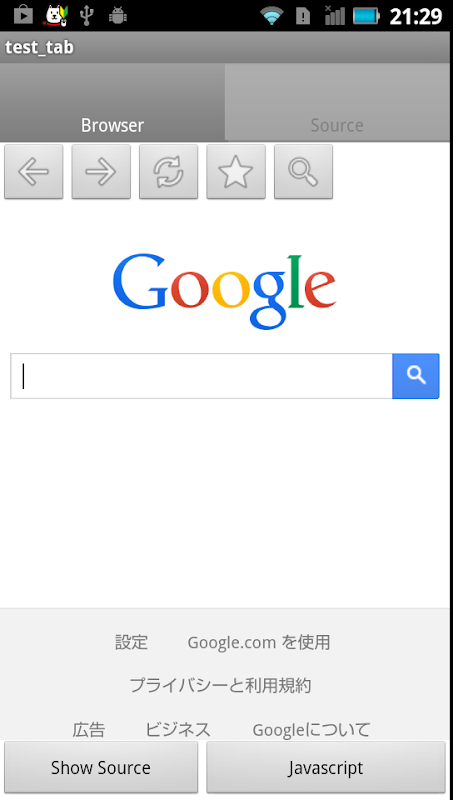Bookmark the page with the star icon
This screenshot has height=800, width=453.
pyautogui.click(x=236, y=171)
